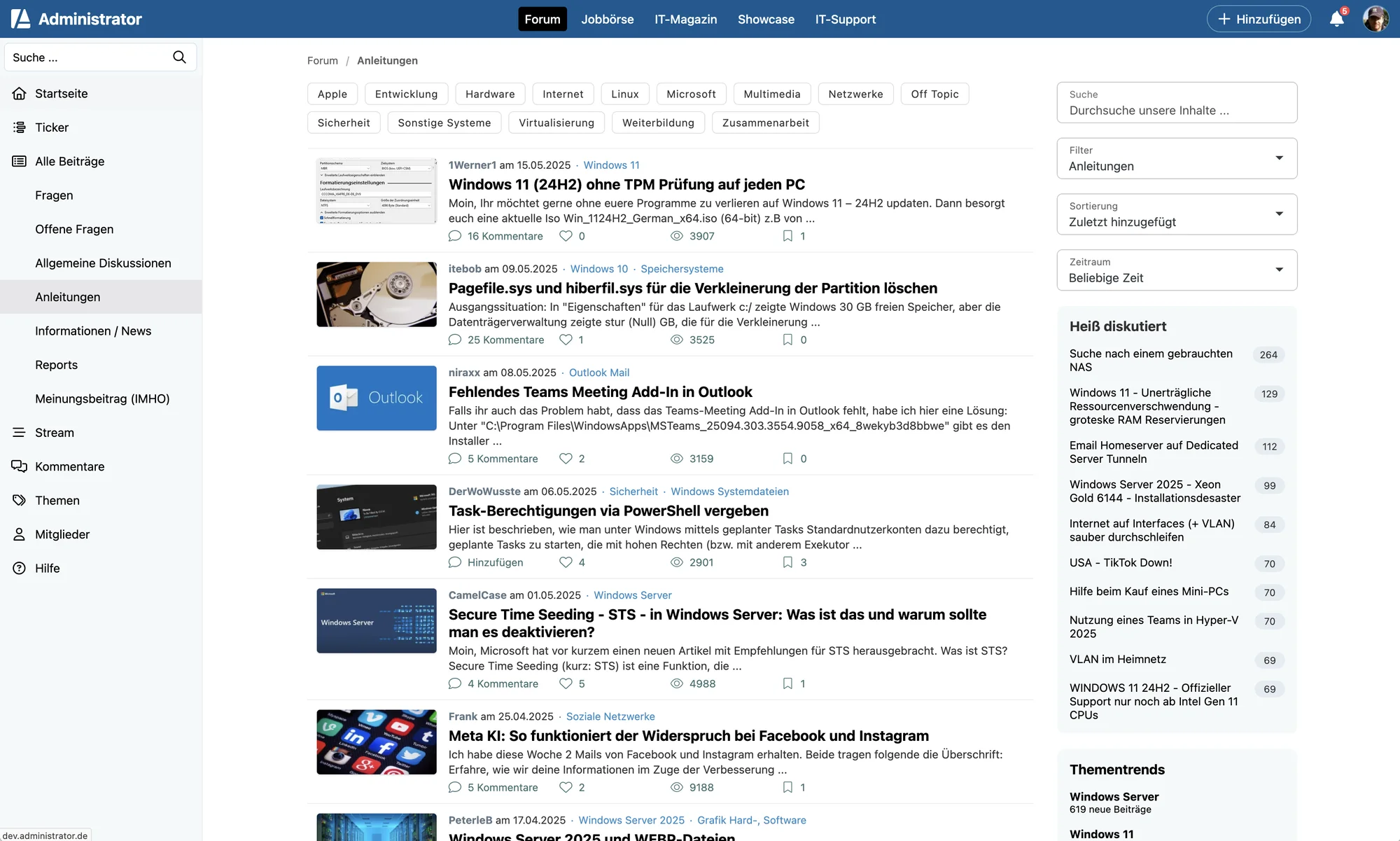The image size is (1400, 841).
Task: Click views eye icon on Meta KI post
Action: (677, 787)
